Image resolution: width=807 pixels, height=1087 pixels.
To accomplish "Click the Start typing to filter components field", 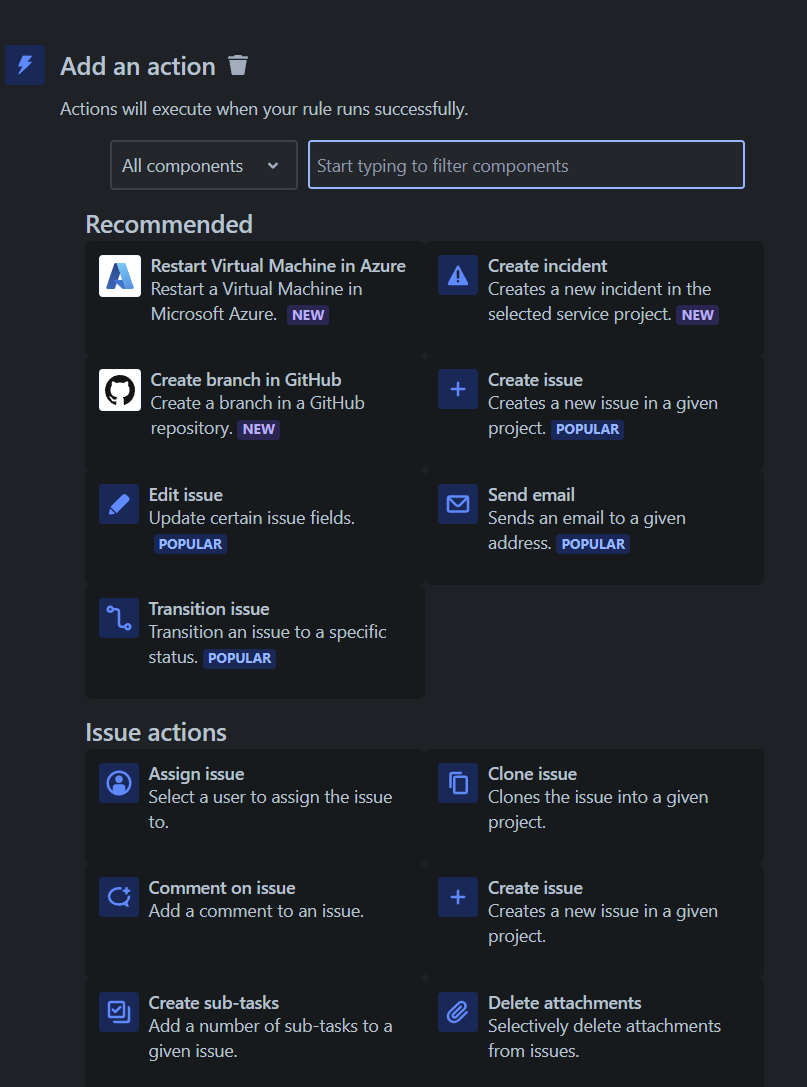I will point(526,165).
